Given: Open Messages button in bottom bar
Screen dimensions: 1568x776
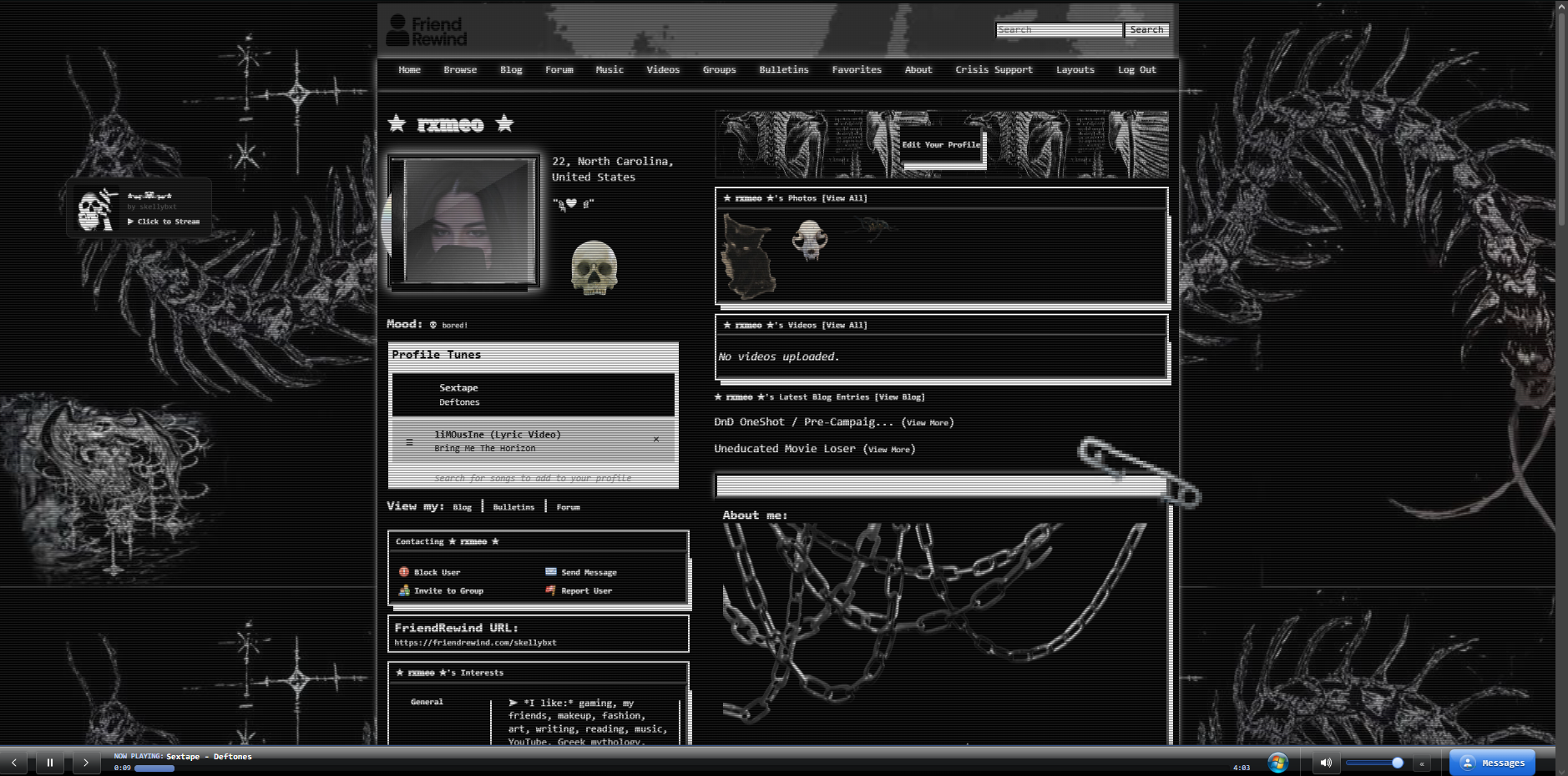Looking at the screenshot, I should click(x=1492, y=763).
